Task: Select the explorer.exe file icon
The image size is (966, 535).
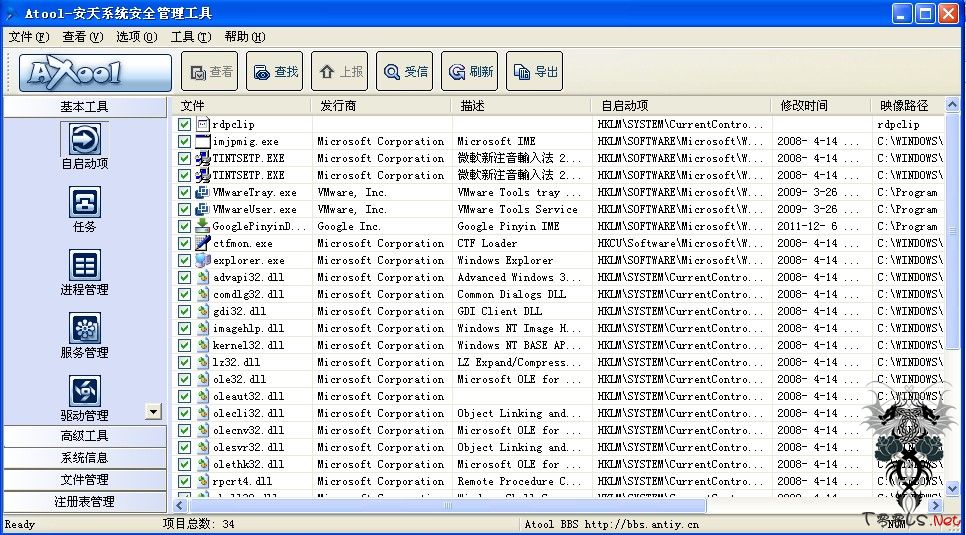Action: coord(203,260)
